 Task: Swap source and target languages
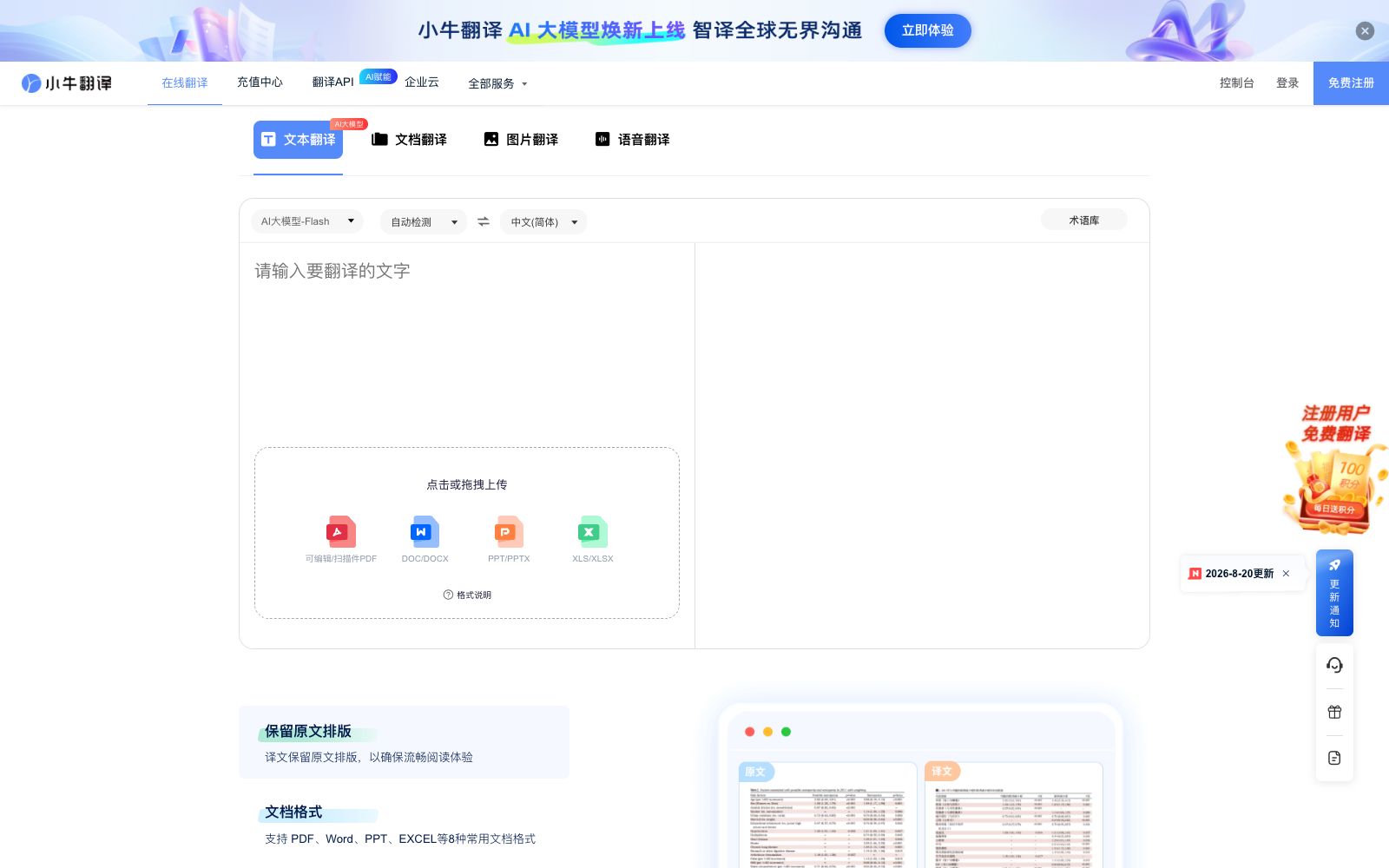click(484, 222)
